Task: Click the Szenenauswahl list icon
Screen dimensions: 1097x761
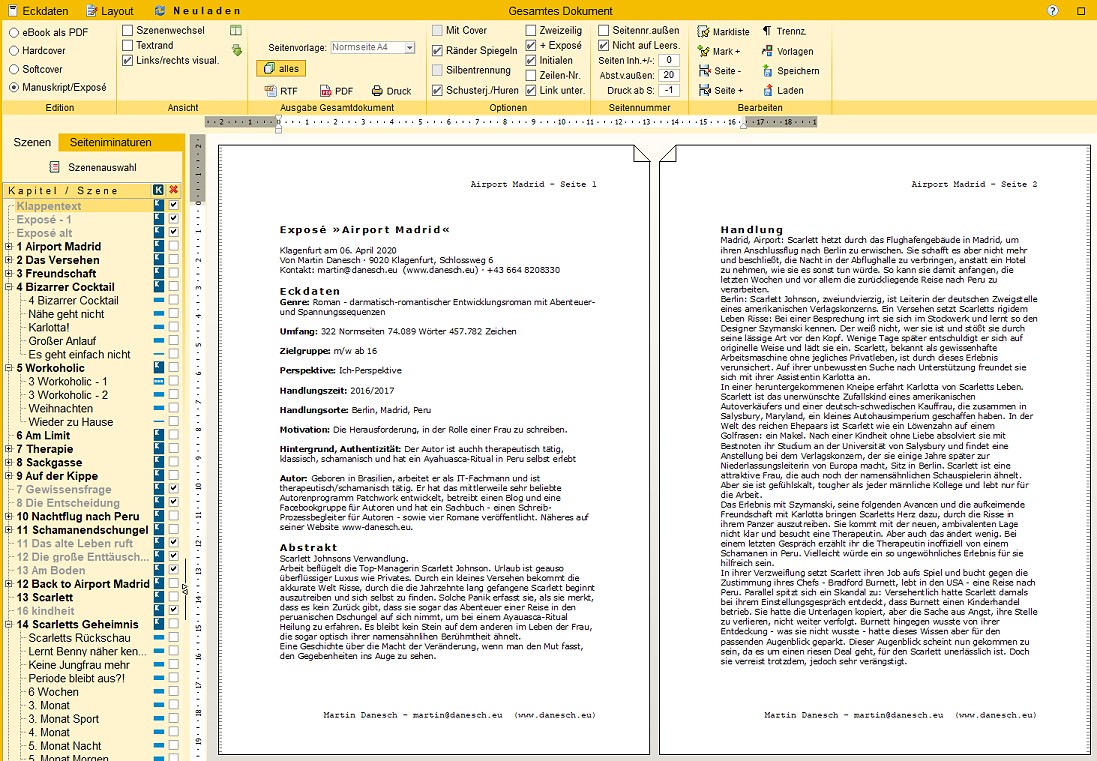Action: (55, 167)
